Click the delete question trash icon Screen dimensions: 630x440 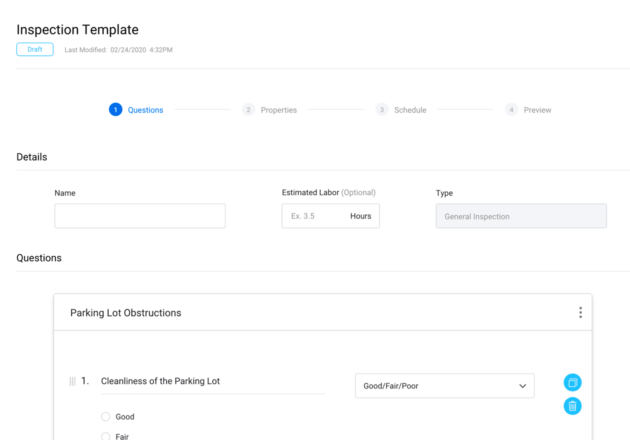[x=573, y=406]
